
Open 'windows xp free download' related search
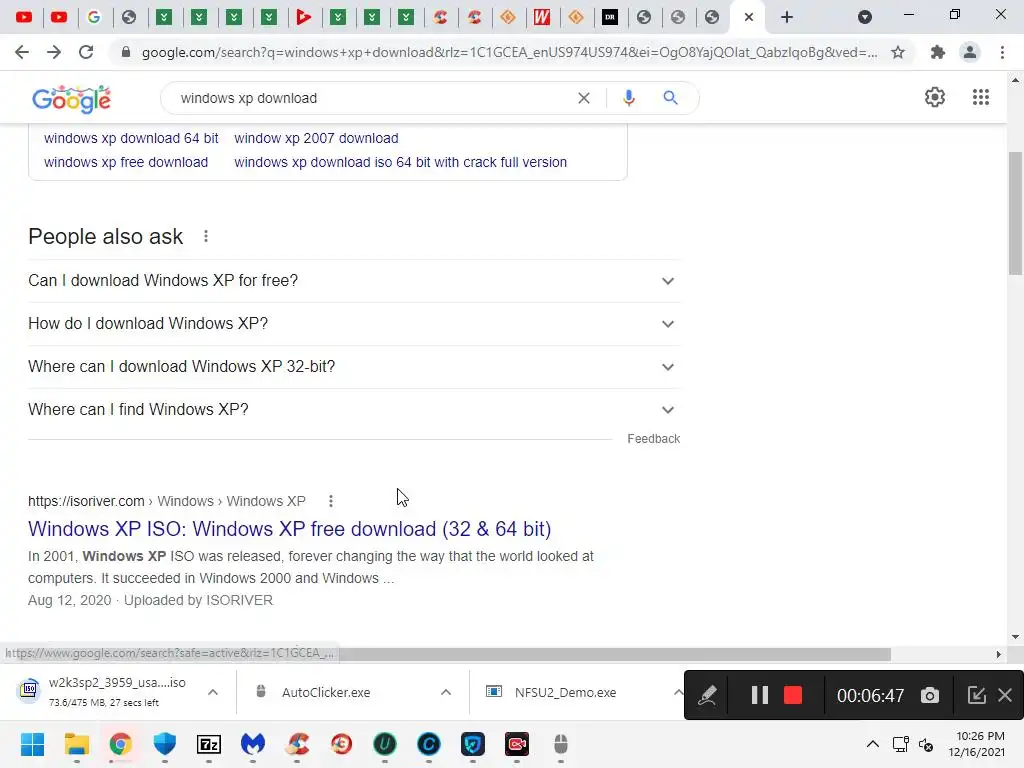126,162
